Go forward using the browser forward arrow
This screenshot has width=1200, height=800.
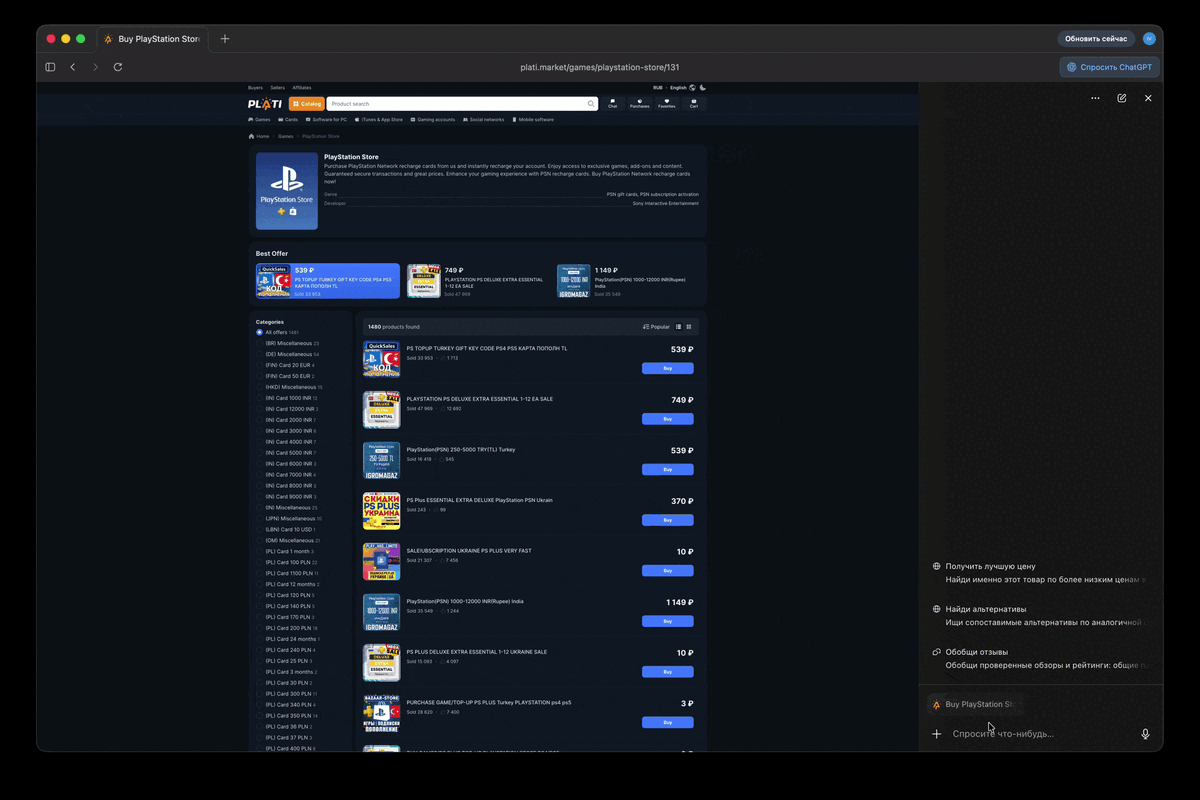click(96, 67)
